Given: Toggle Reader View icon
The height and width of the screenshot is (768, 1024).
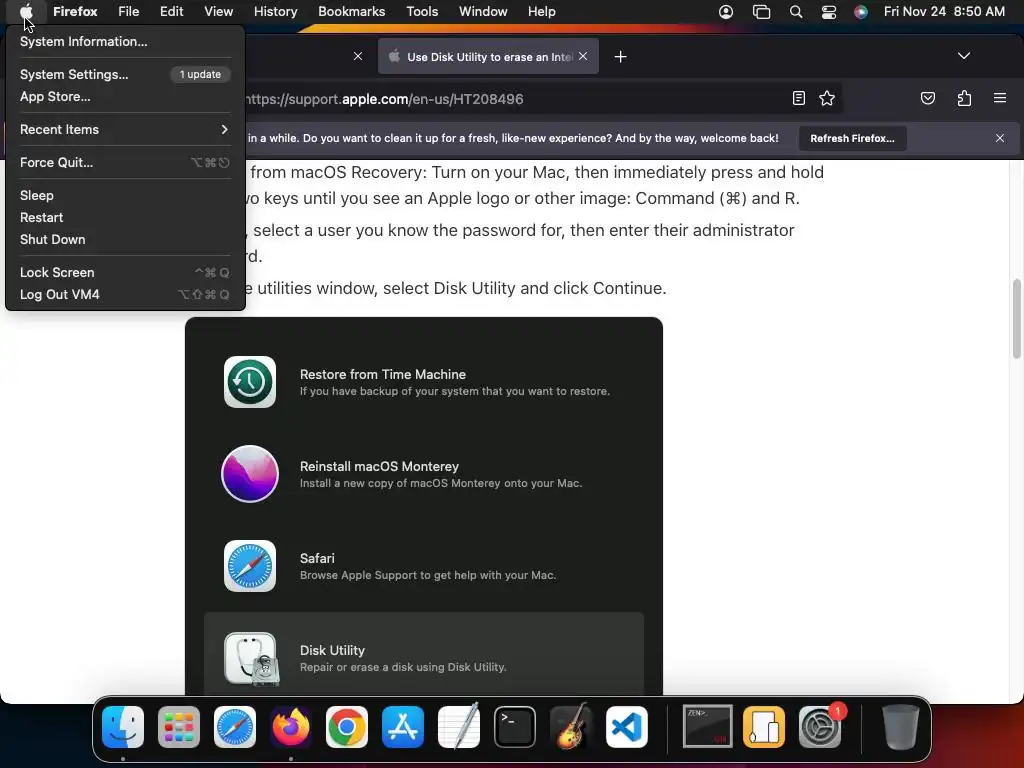Looking at the screenshot, I should click(798, 99).
